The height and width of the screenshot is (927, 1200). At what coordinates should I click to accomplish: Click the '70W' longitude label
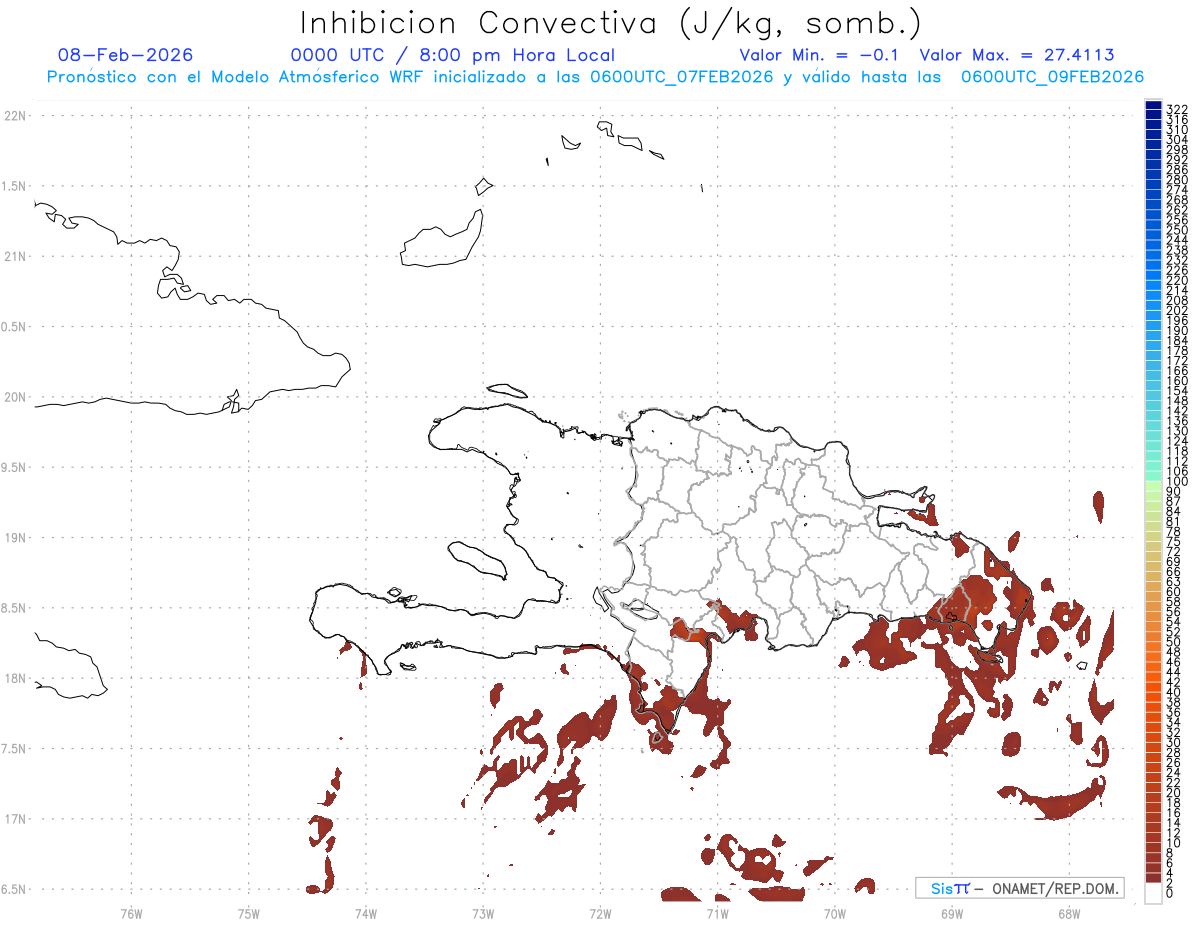tap(835, 913)
